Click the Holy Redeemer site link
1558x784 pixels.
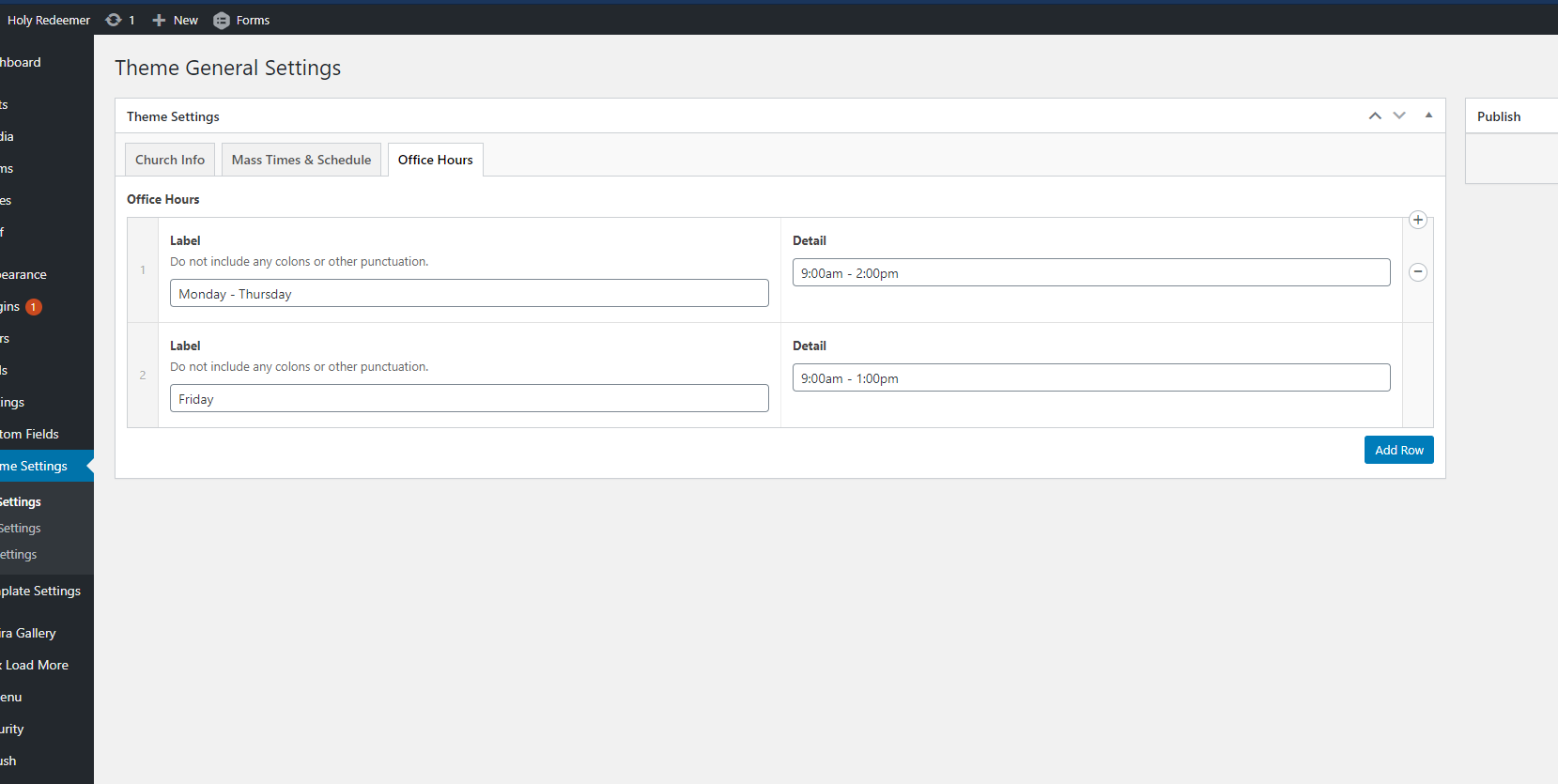(x=49, y=20)
